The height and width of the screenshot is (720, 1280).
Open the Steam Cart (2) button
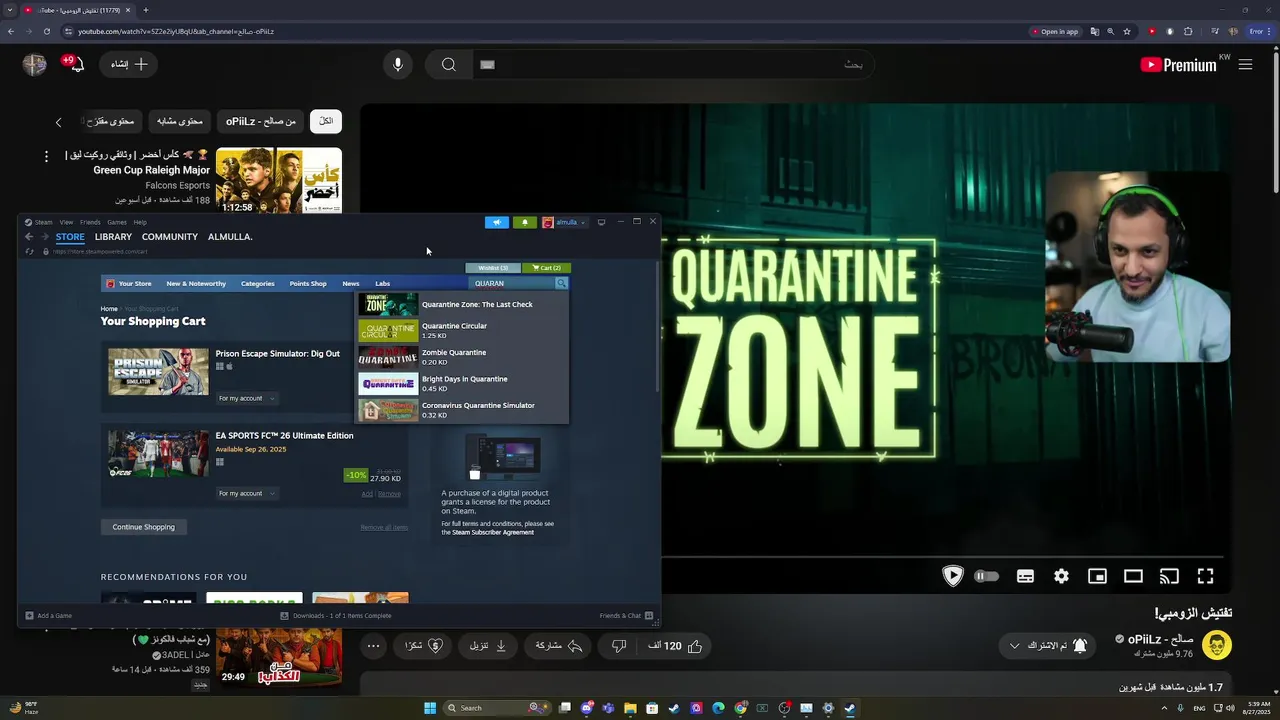(547, 268)
